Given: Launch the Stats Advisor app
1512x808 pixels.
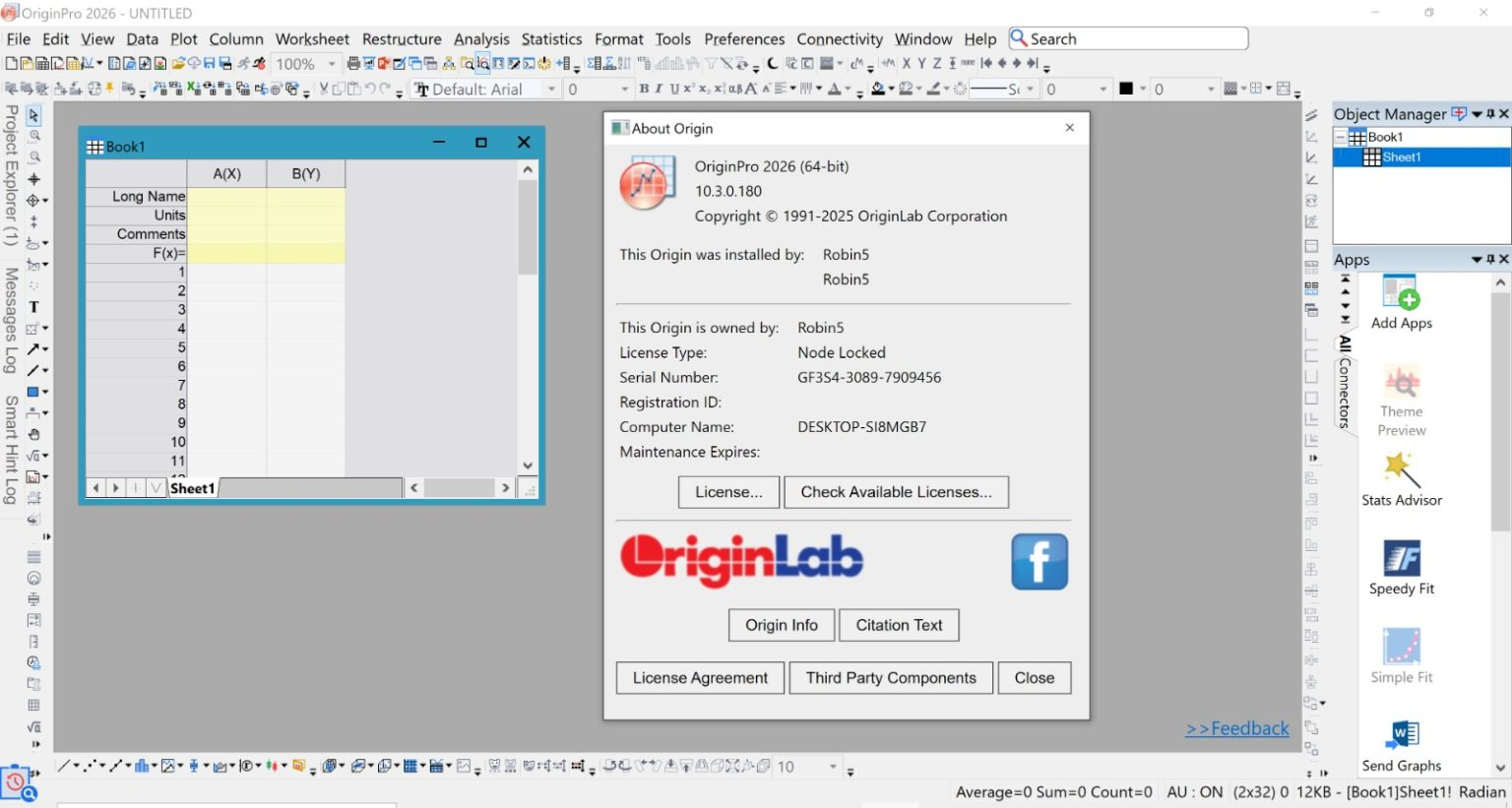Looking at the screenshot, I should [x=1402, y=480].
